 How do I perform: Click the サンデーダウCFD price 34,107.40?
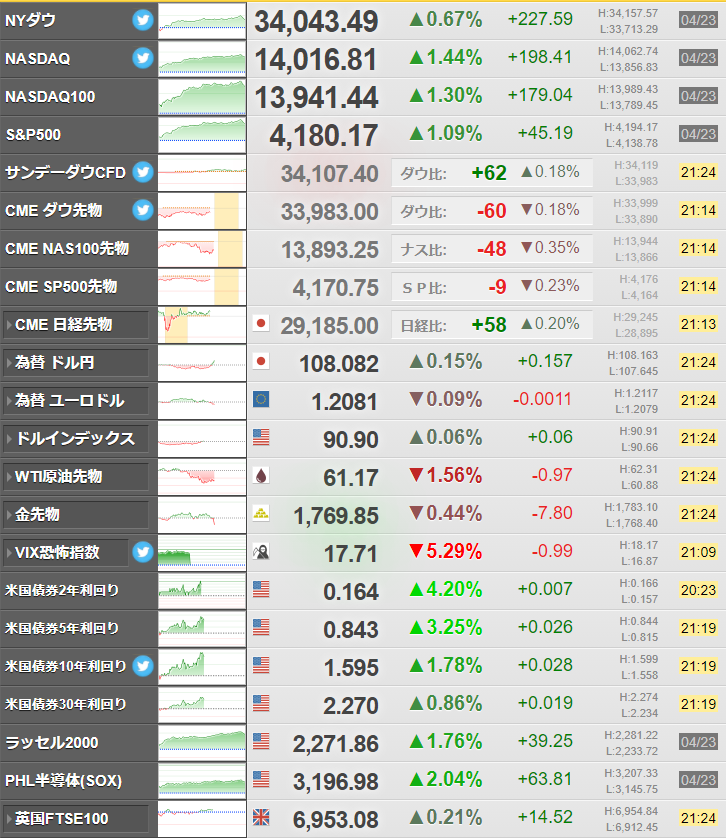[330, 174]
